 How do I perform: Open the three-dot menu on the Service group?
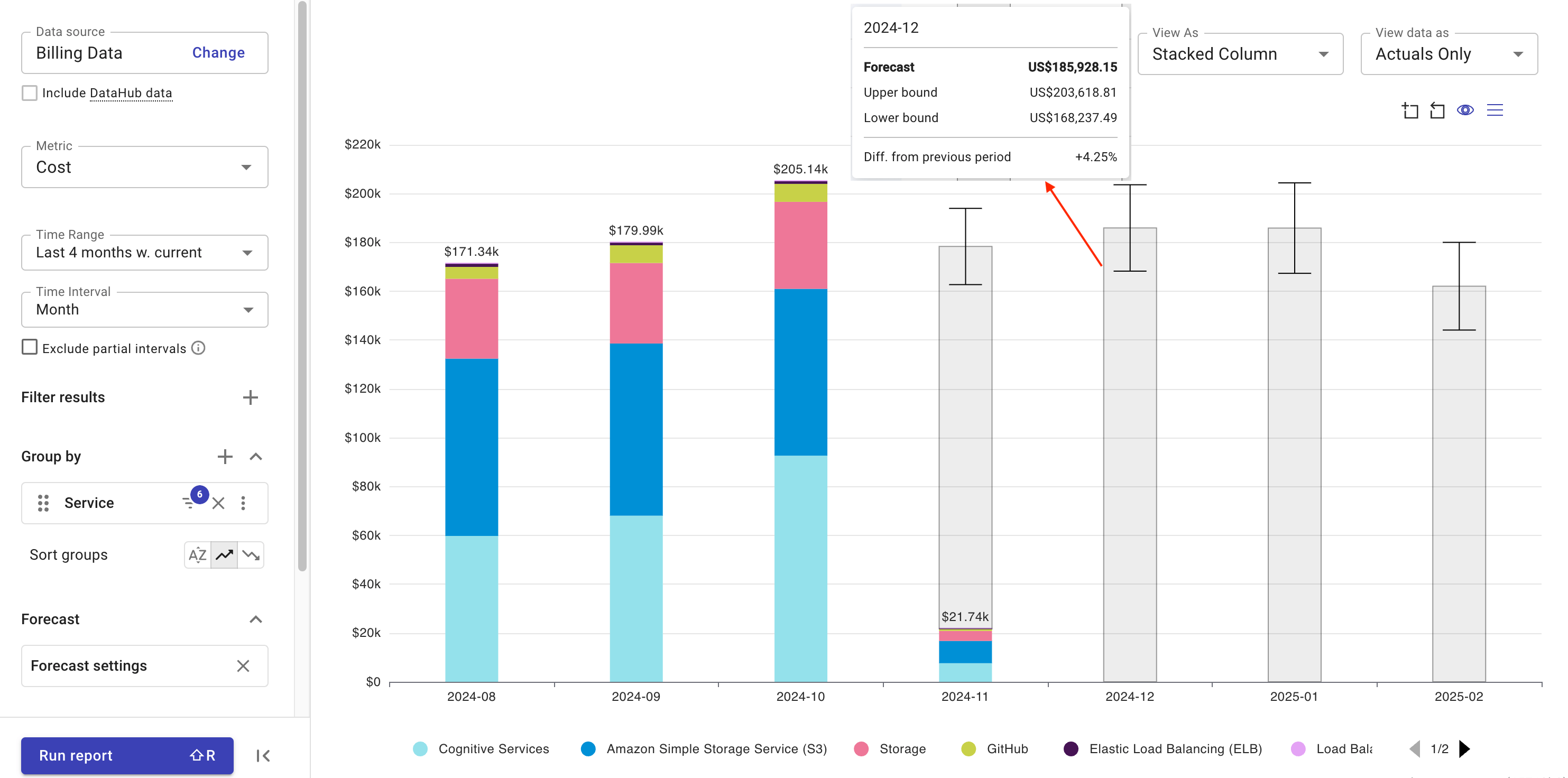(243, 503)
